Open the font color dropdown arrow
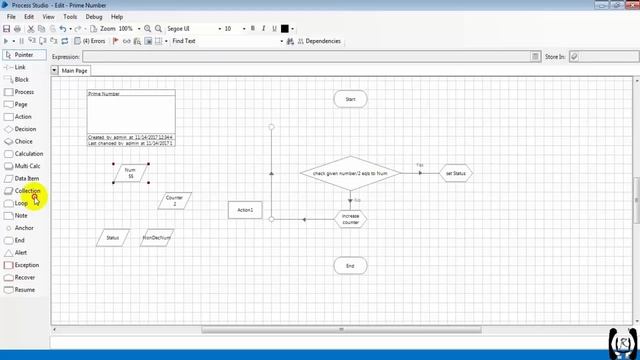Image resolution: width=640 pixels, height=360 pixels. tap(293, 29)
